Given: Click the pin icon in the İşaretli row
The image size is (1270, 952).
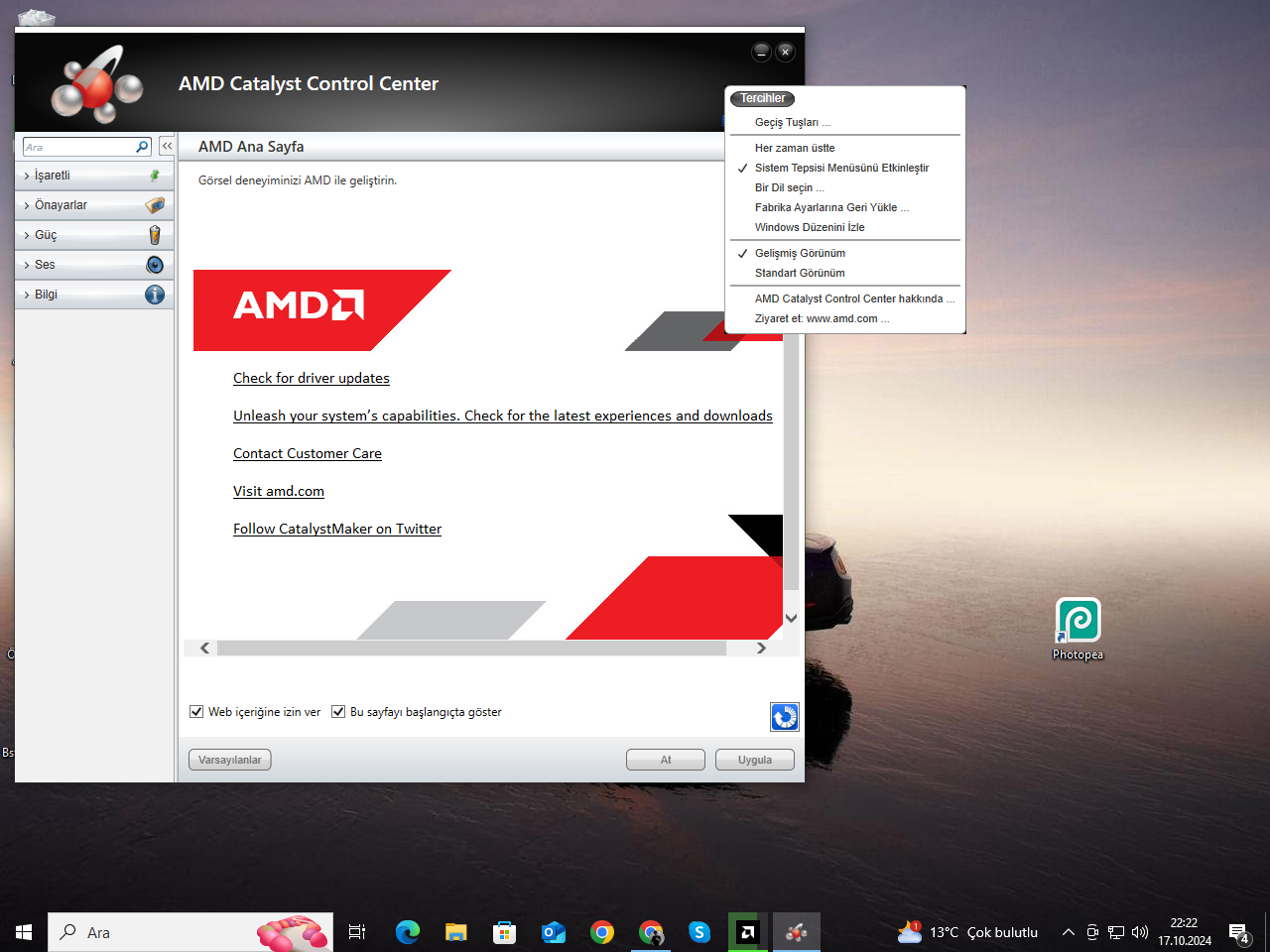Looking at the screenshot, I should click(x=155, y=176).
